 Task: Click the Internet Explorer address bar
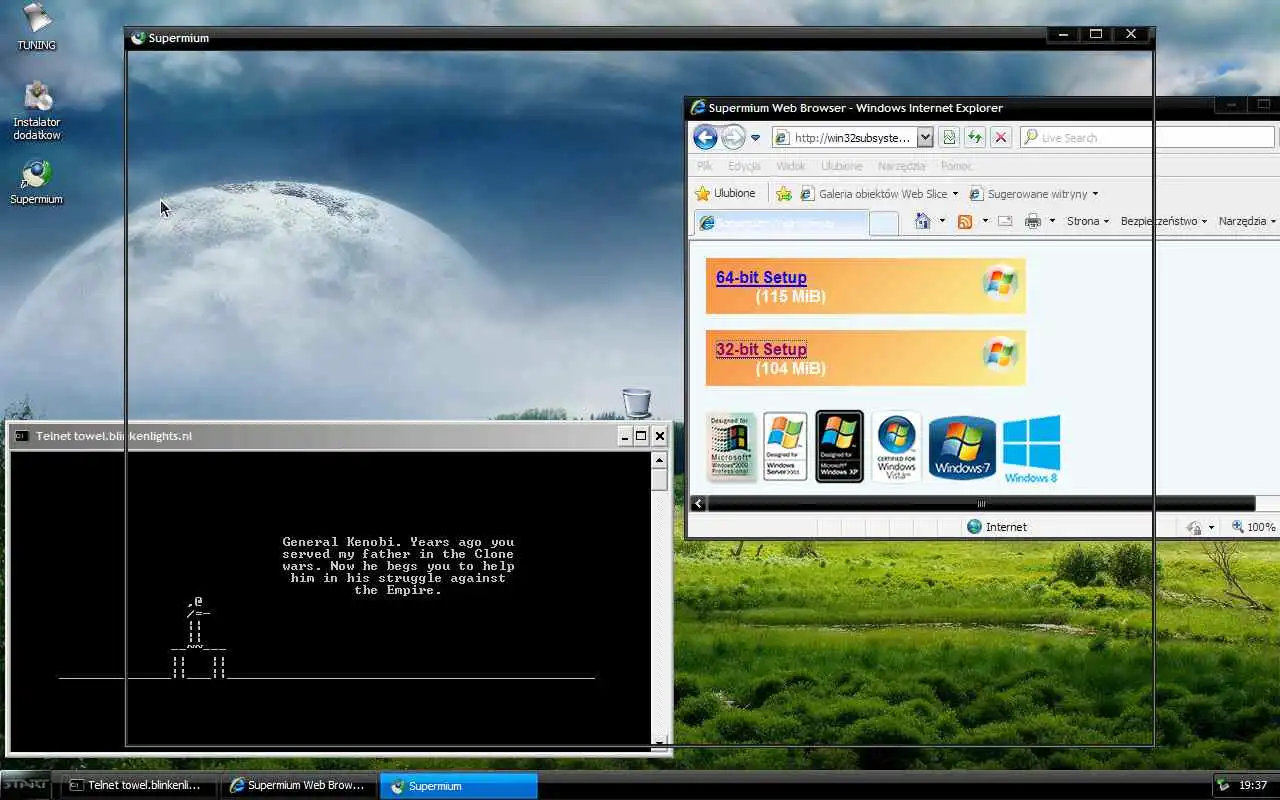click(843, 138)
